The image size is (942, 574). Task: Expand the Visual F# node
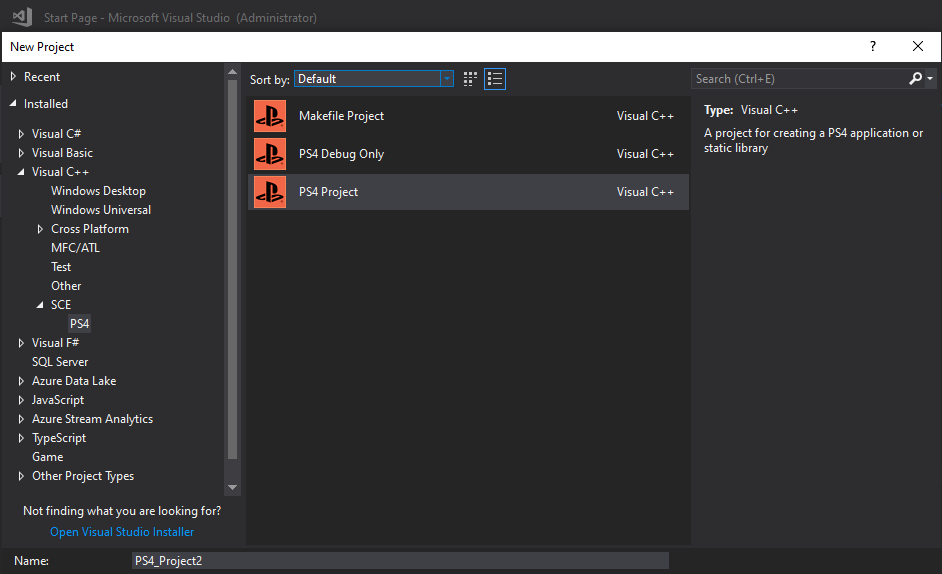[21, 343]
